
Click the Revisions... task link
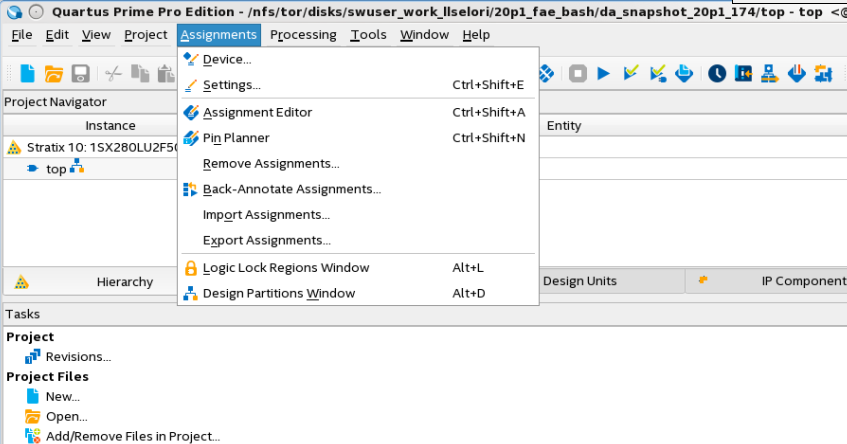[78, 357]
